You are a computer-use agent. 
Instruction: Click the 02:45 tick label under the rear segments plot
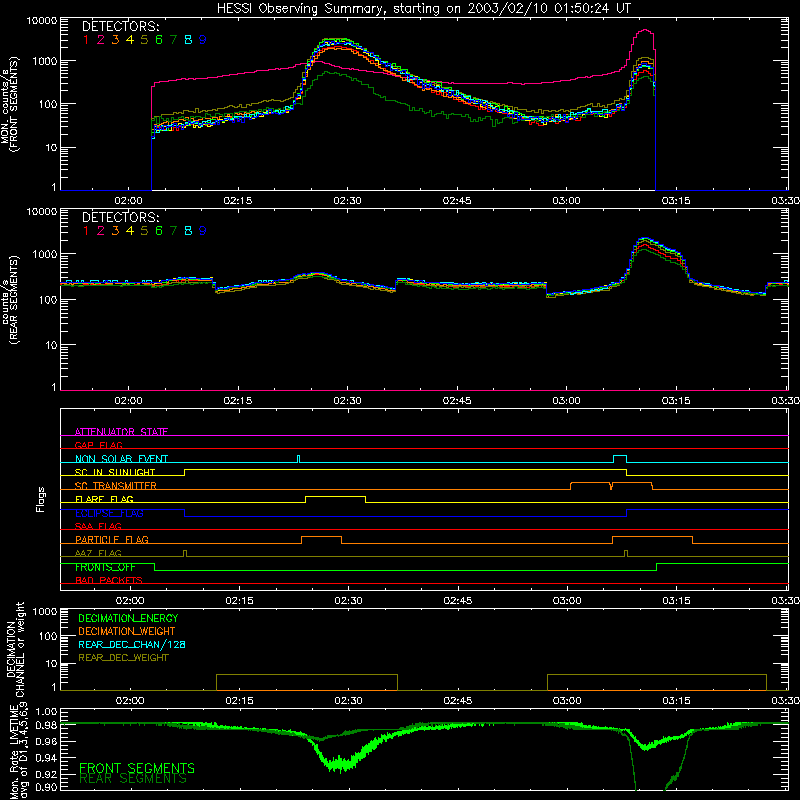pyautogui.click(x=457, y=401)
